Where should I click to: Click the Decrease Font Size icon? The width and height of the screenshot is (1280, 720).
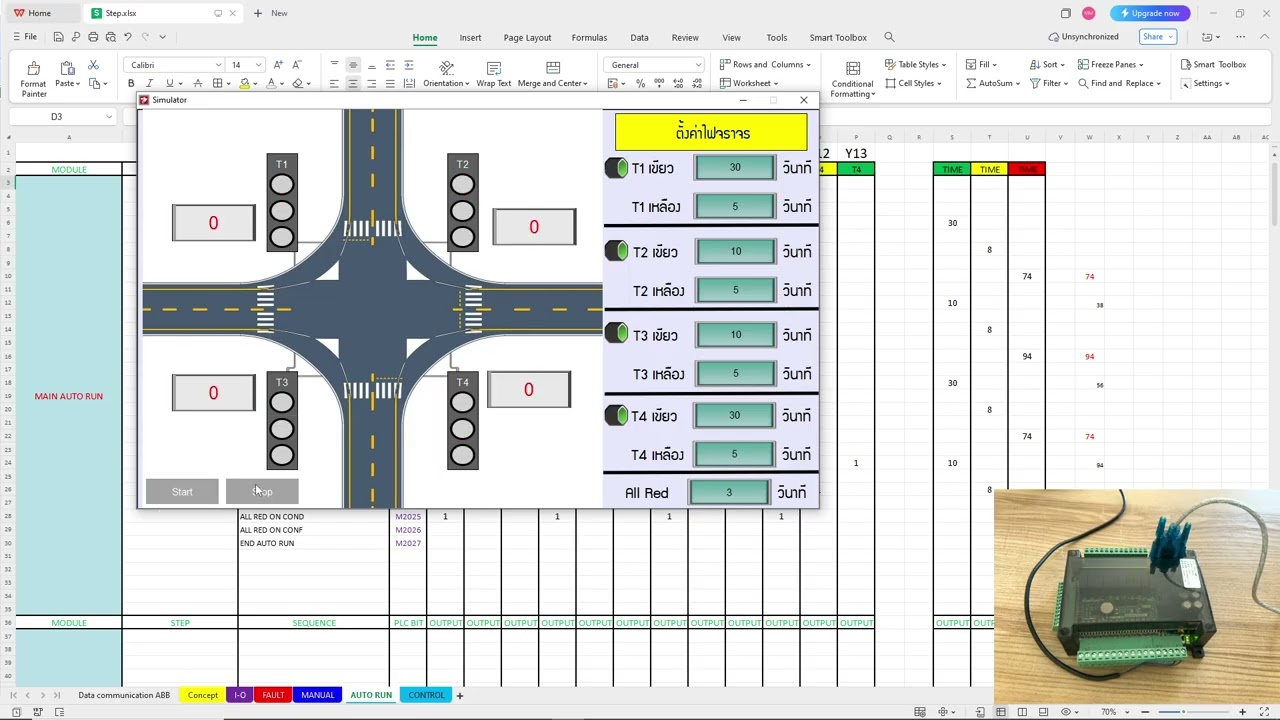point(296,65)
